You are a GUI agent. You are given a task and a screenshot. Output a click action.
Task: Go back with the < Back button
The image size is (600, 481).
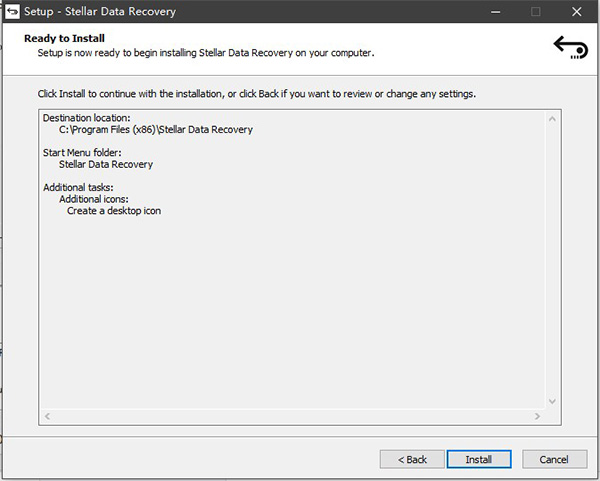point(412,459)
